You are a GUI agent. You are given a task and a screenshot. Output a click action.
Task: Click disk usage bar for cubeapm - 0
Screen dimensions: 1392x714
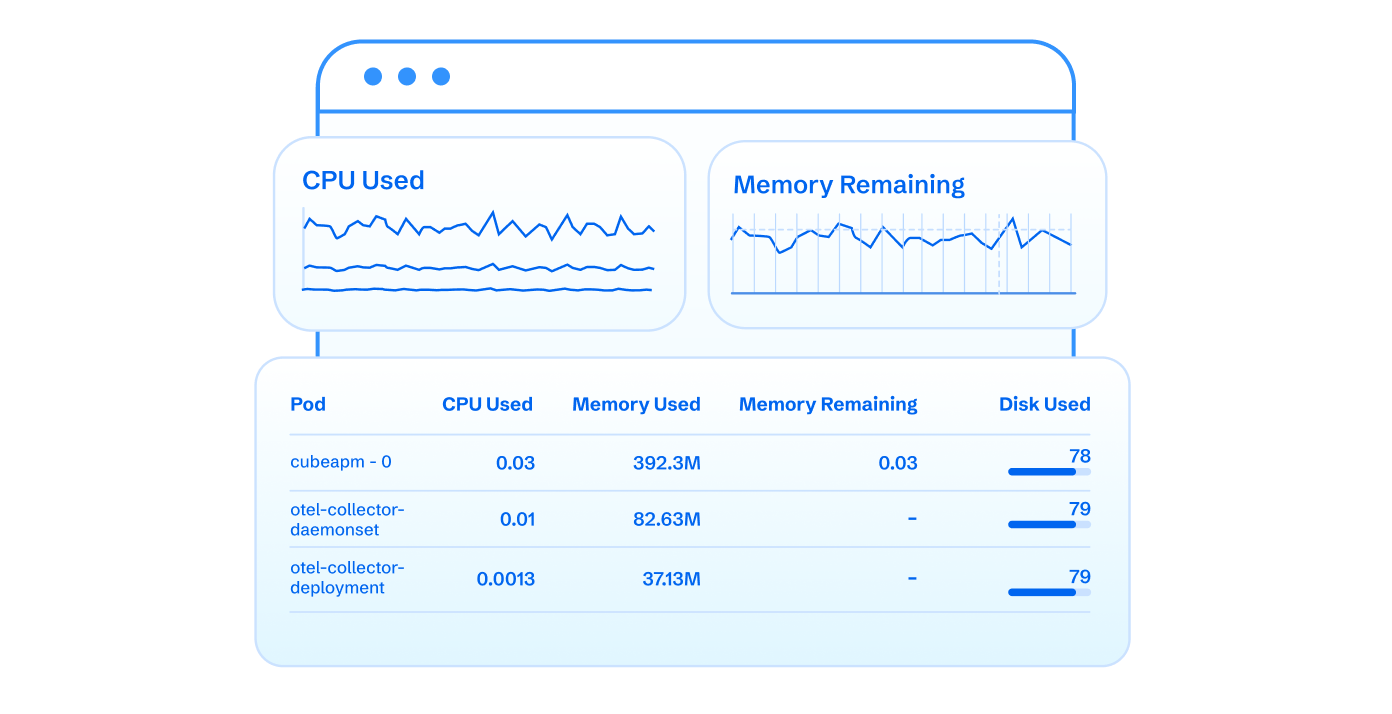(1048, 472)
